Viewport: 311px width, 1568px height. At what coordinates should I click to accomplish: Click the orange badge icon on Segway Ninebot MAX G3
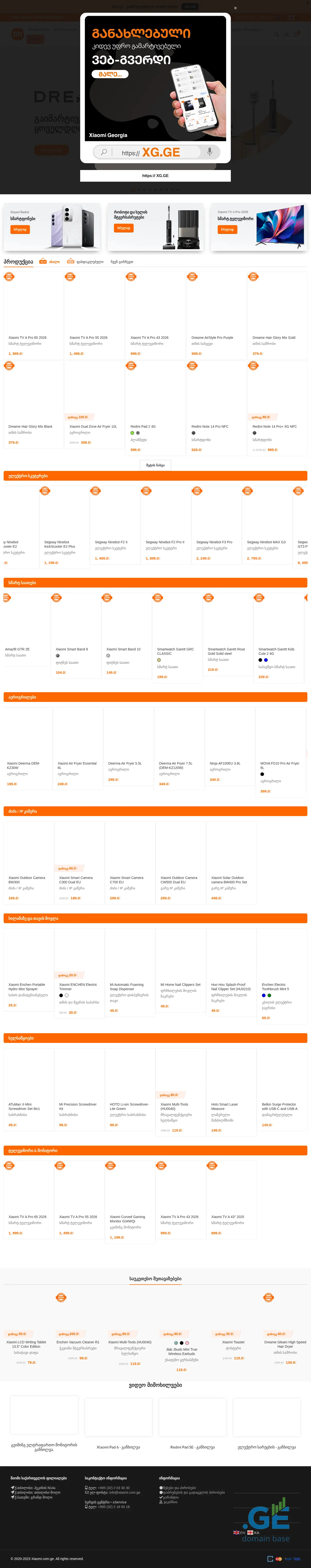(x=248, y=491)
